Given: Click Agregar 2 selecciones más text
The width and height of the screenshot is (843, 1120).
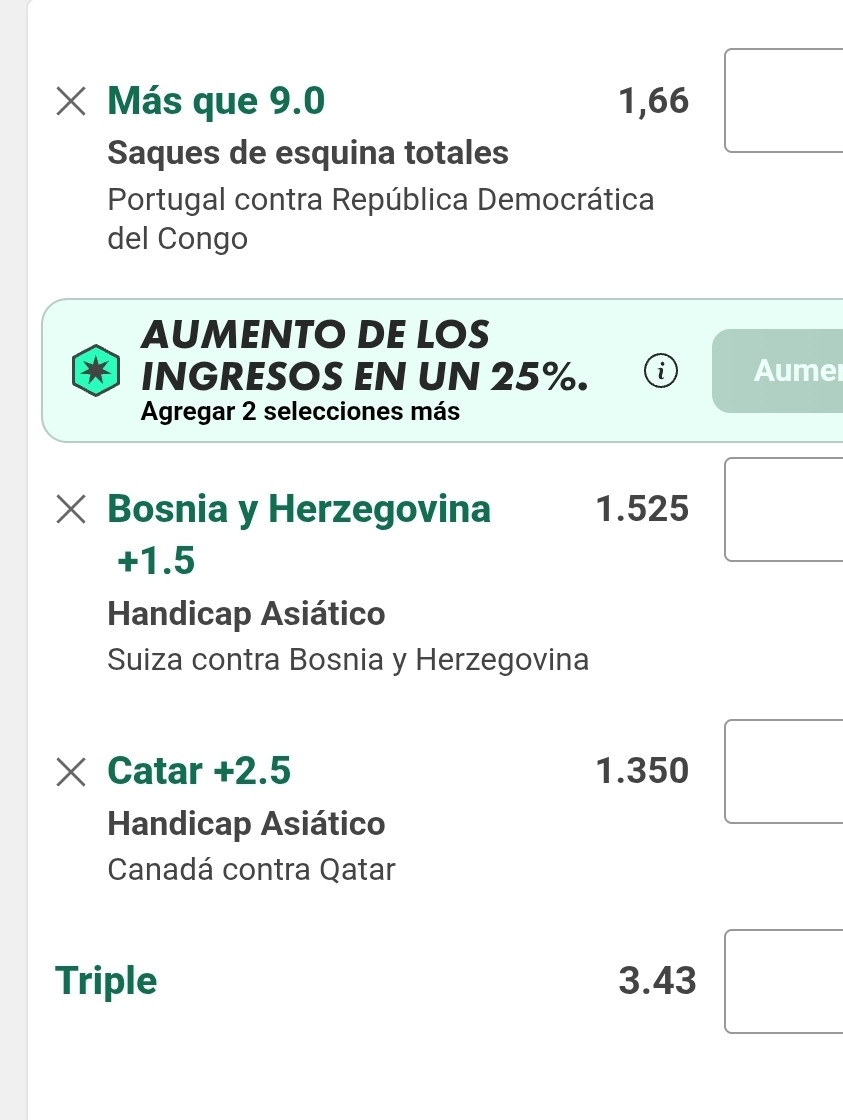Looking at the screenshot, I should 300,412.
